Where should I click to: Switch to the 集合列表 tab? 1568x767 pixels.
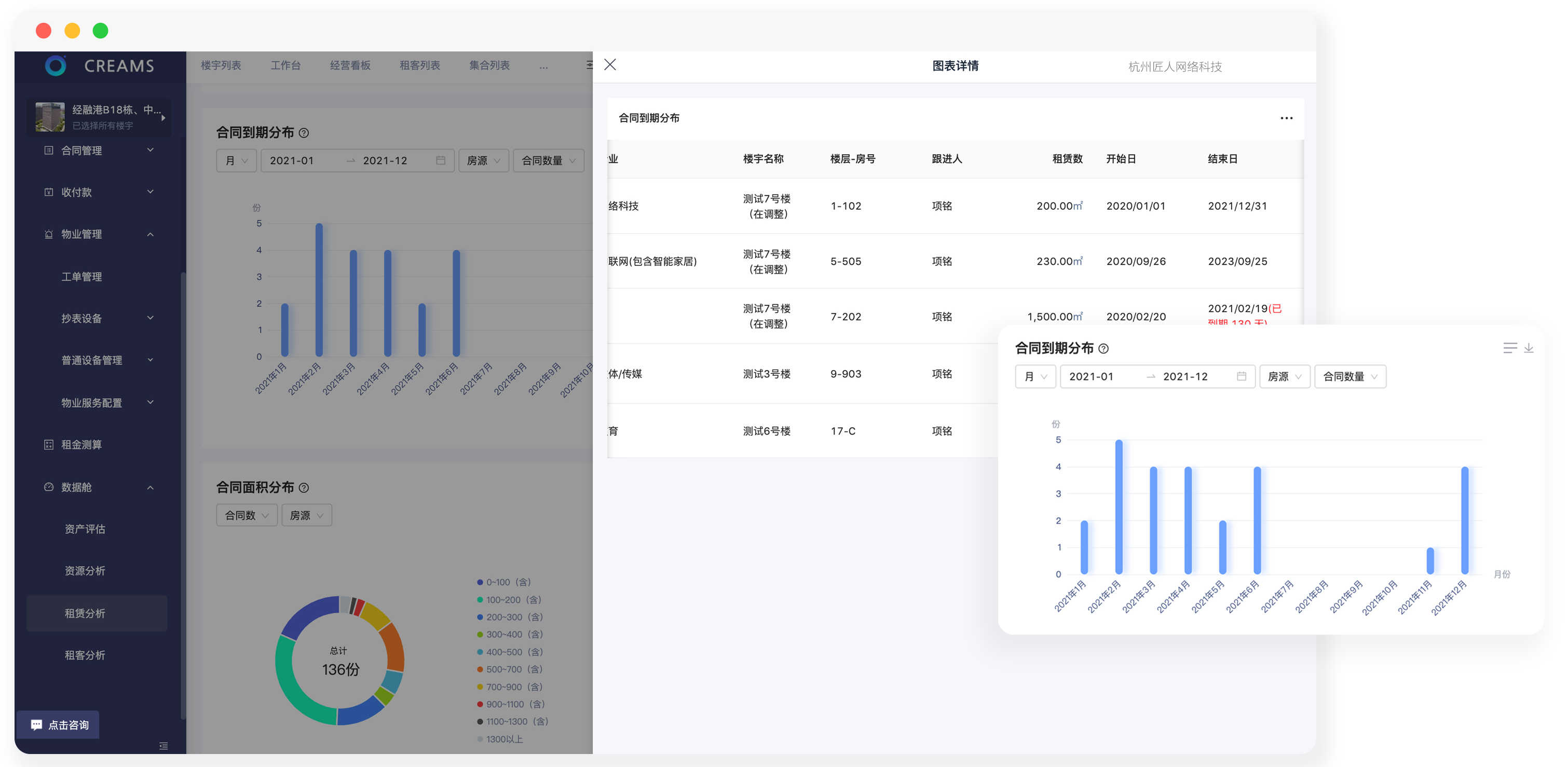(x=489, y=65)
